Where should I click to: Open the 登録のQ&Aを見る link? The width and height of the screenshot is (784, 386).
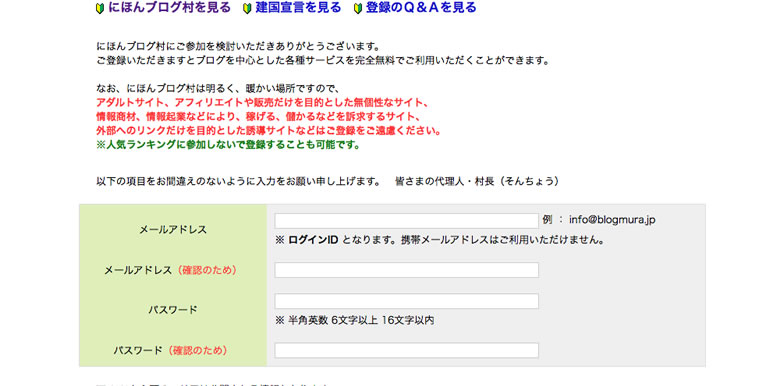point(421,8)
